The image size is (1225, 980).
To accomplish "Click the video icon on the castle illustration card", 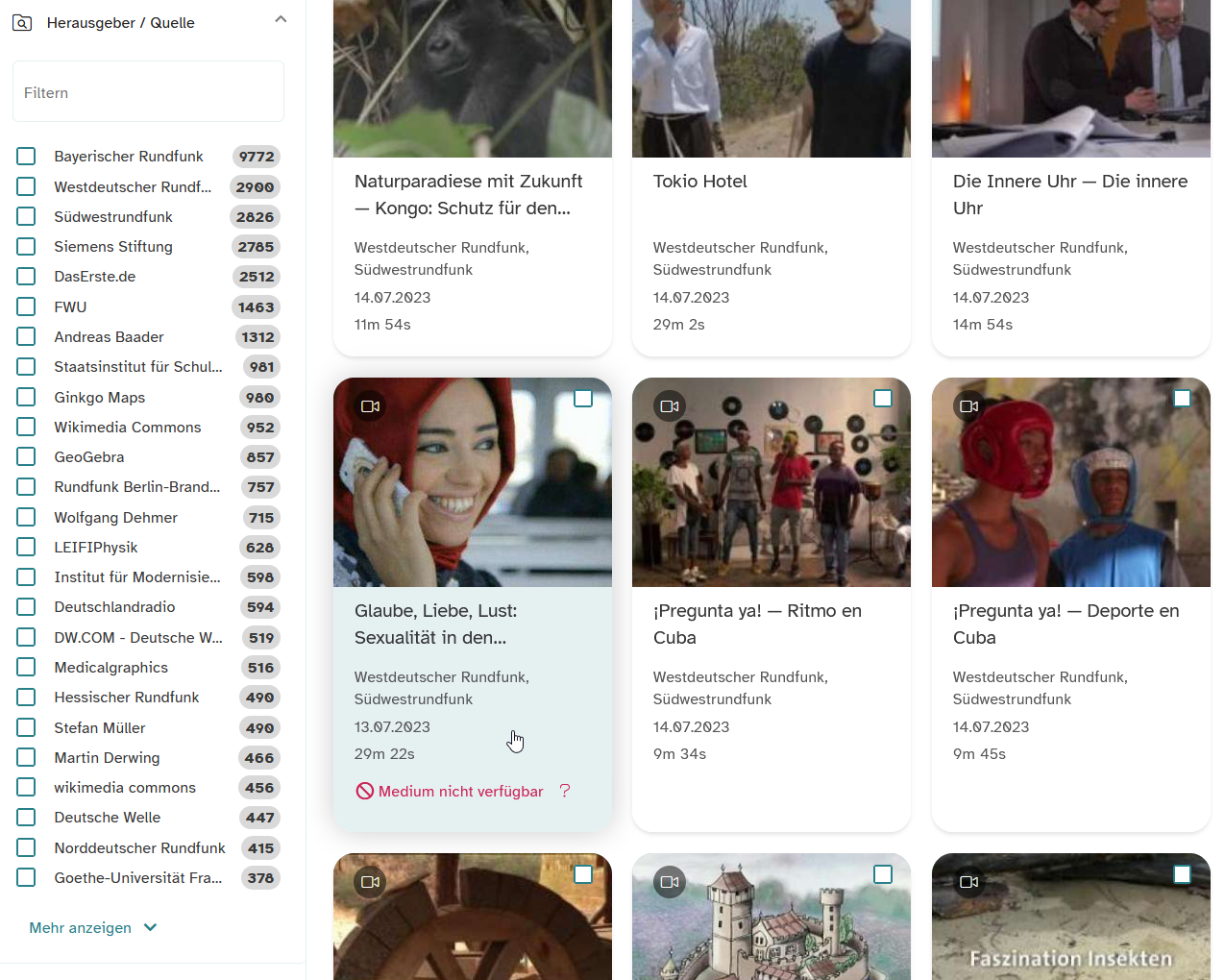I will 670,881.
